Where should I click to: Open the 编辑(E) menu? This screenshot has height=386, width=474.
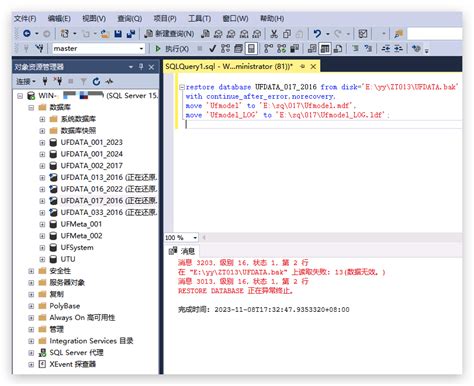click(59, 18)
